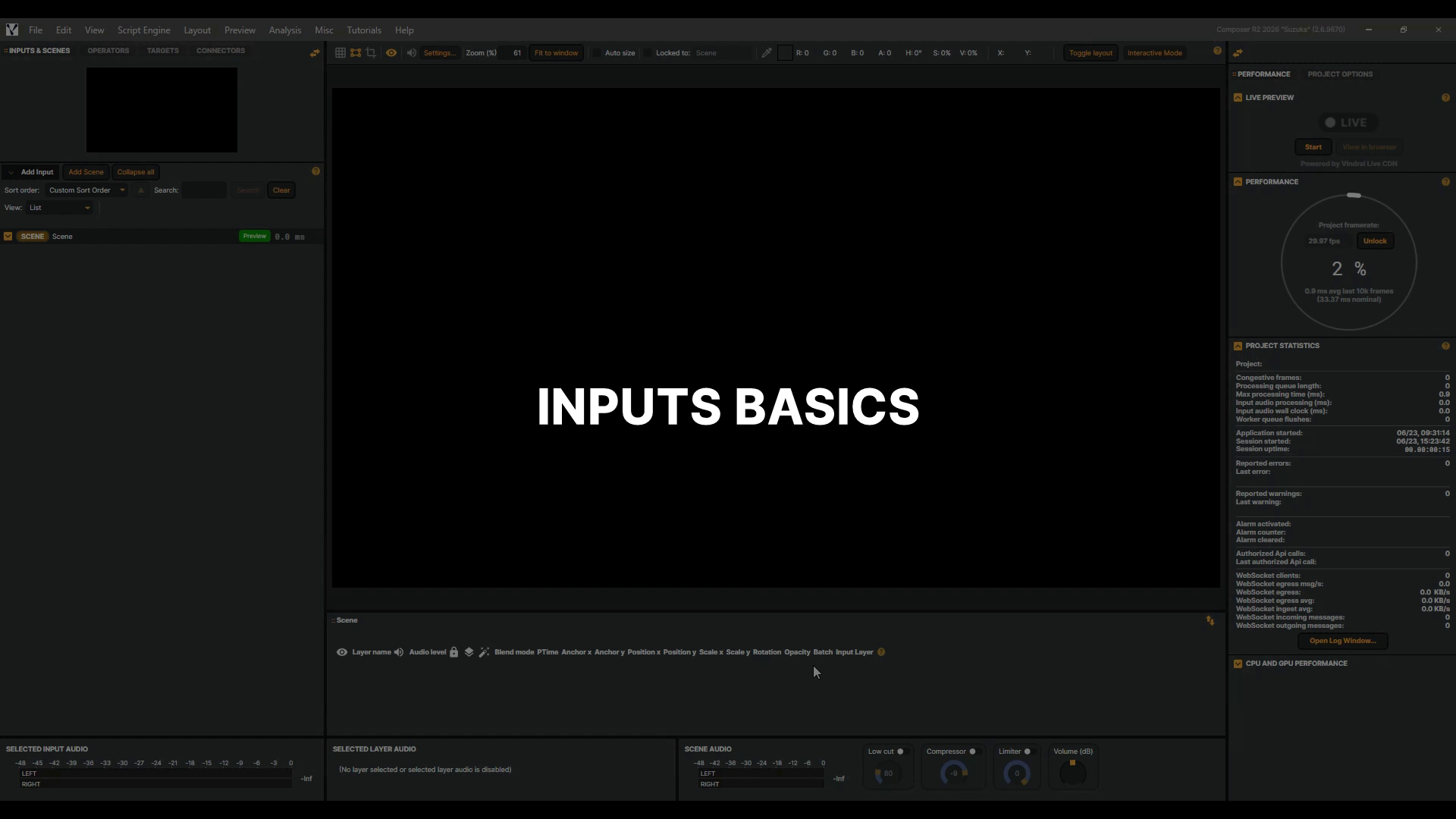
Task: Click the eye icon in layer column header
Action: click(342, 652)
